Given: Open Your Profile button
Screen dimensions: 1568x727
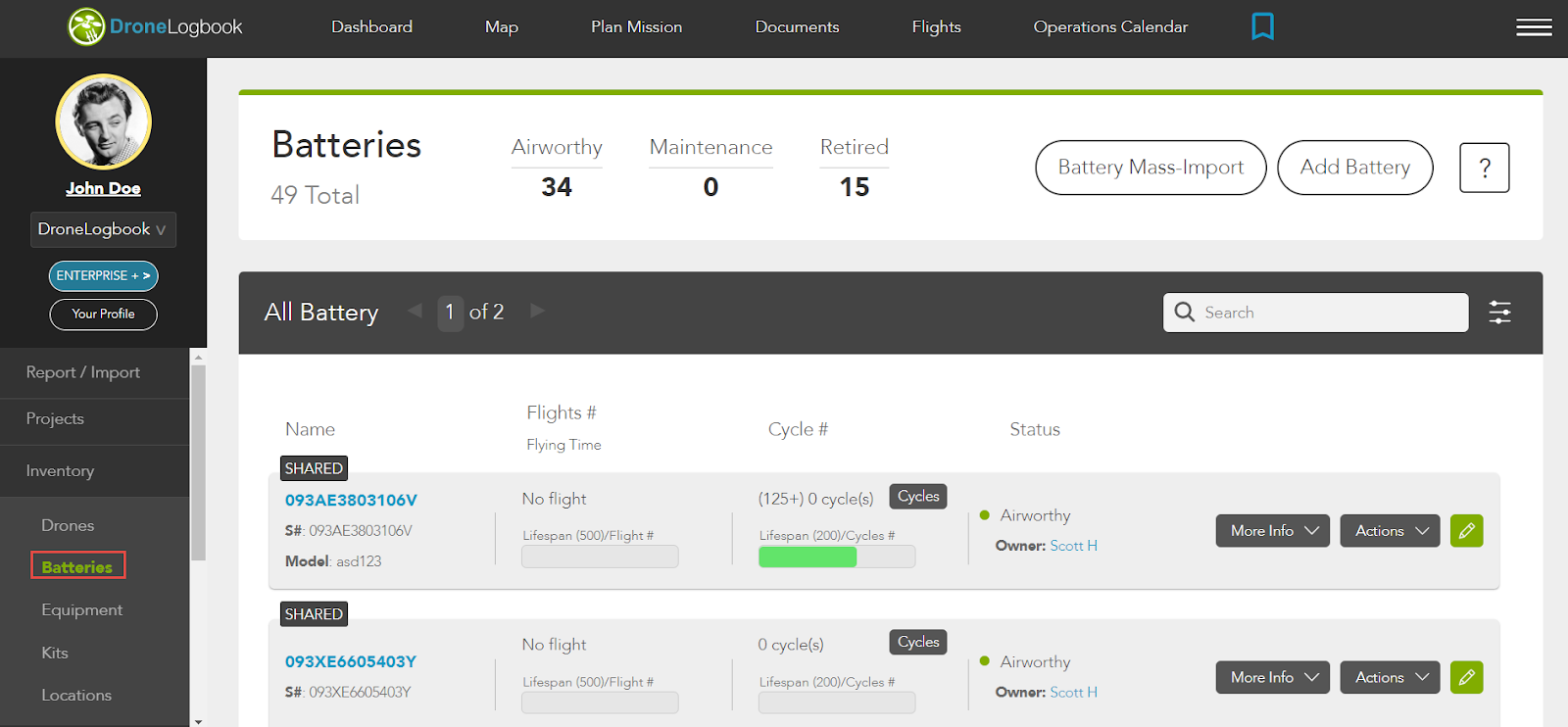Looking at the screenshot, I should click(103, 314).
